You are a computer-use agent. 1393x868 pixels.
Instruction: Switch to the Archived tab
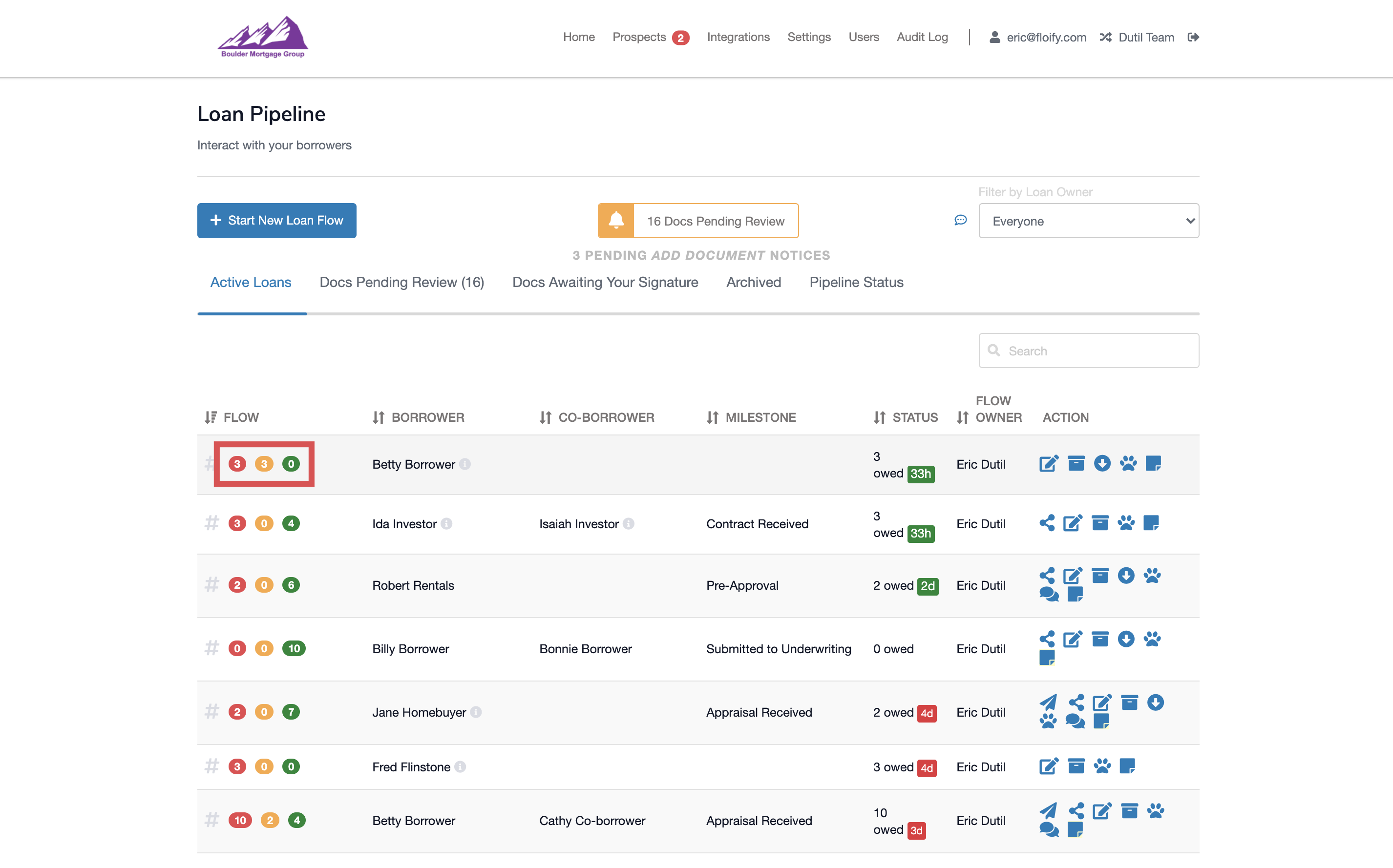click(753, 283)
